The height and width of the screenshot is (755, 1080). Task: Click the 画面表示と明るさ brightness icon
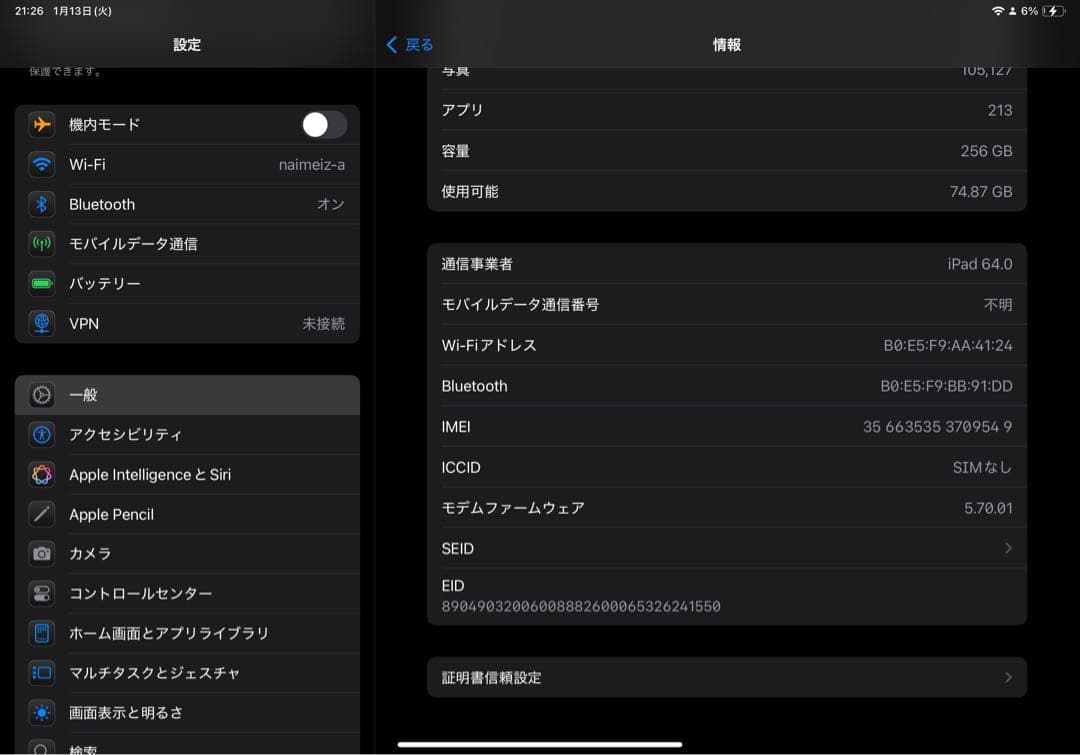[x=41, y=713]
